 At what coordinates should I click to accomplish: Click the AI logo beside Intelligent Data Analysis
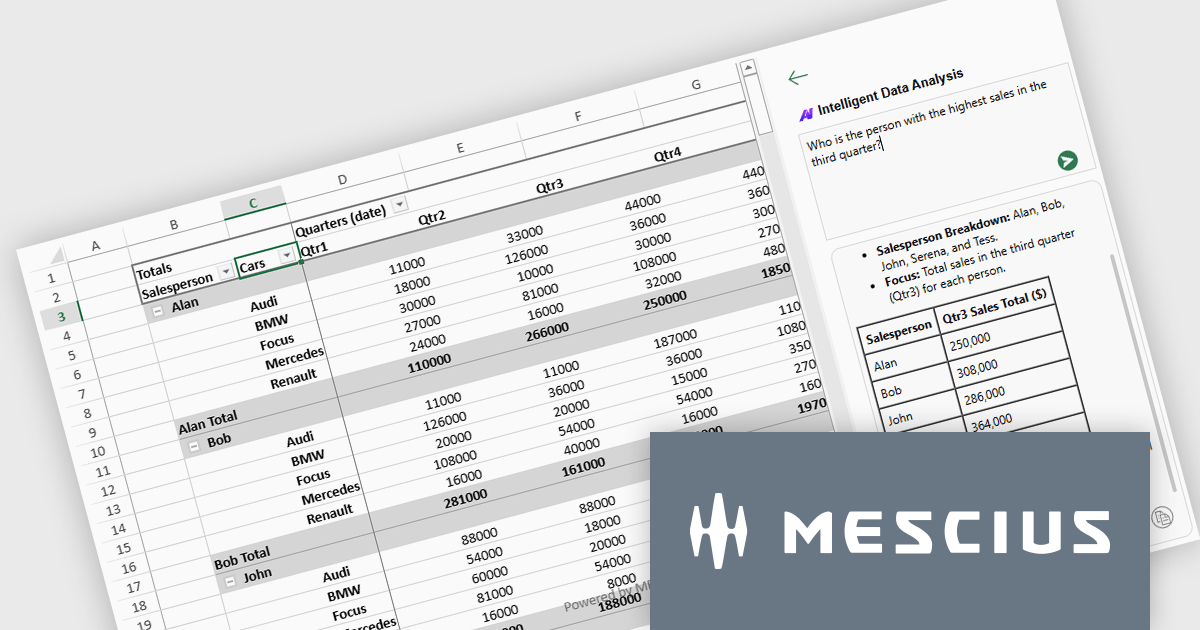click(x=806, y=114)
